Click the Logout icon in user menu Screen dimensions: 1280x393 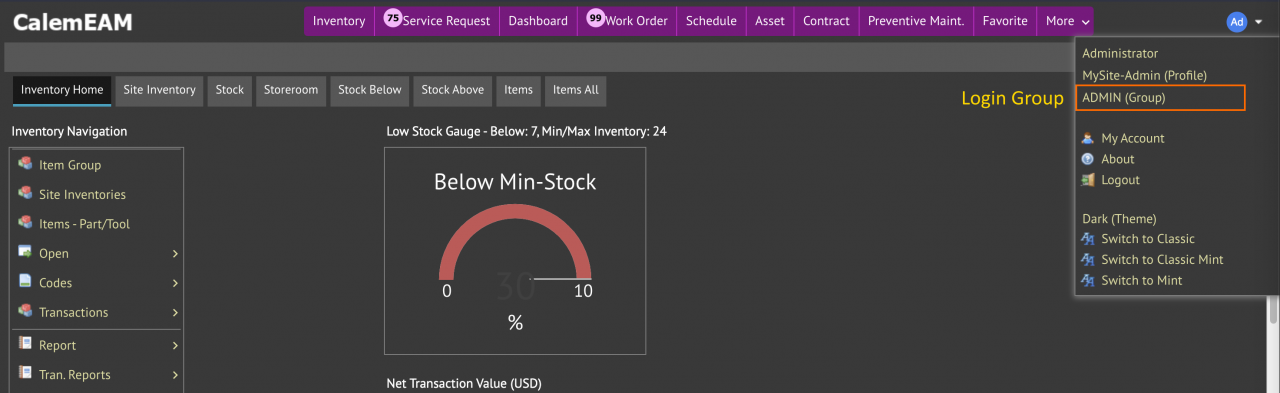[1088, 180]
